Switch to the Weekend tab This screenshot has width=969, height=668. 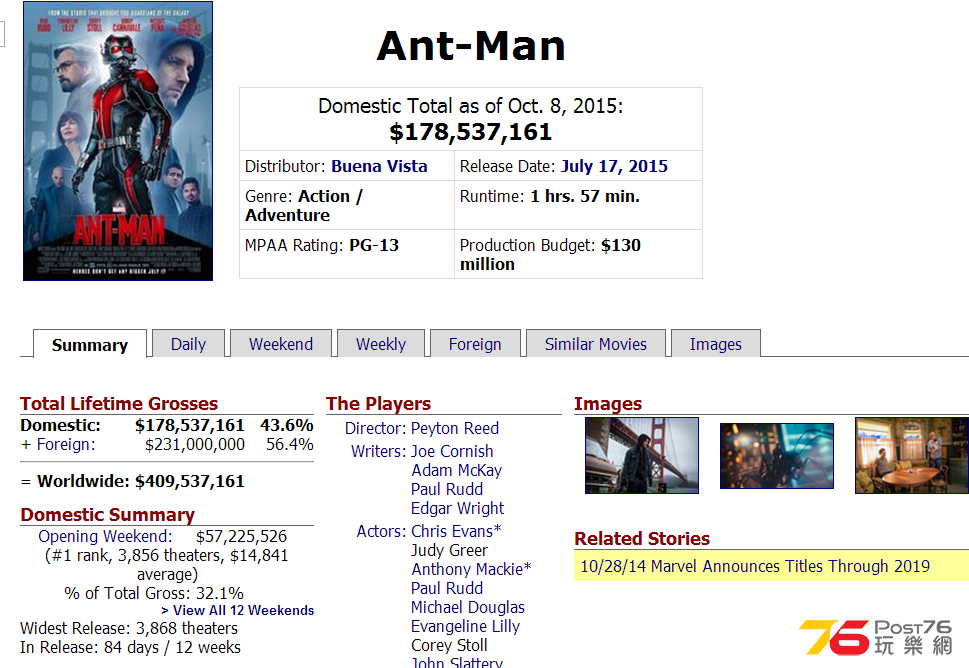tap(281, 344)
